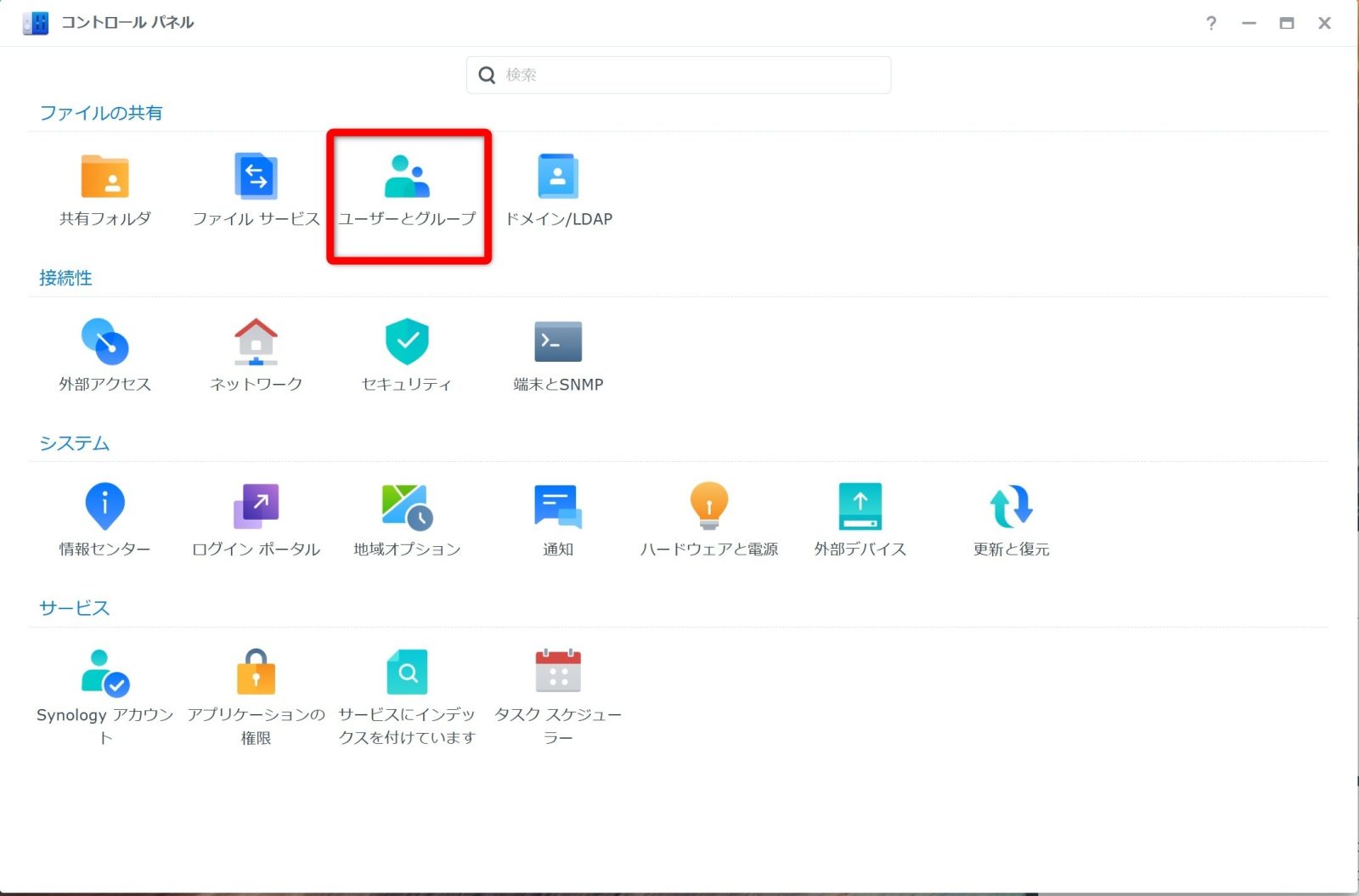Open the 情報センター icon
This screenshot has width=1359, height=896.
coord(104,507)
